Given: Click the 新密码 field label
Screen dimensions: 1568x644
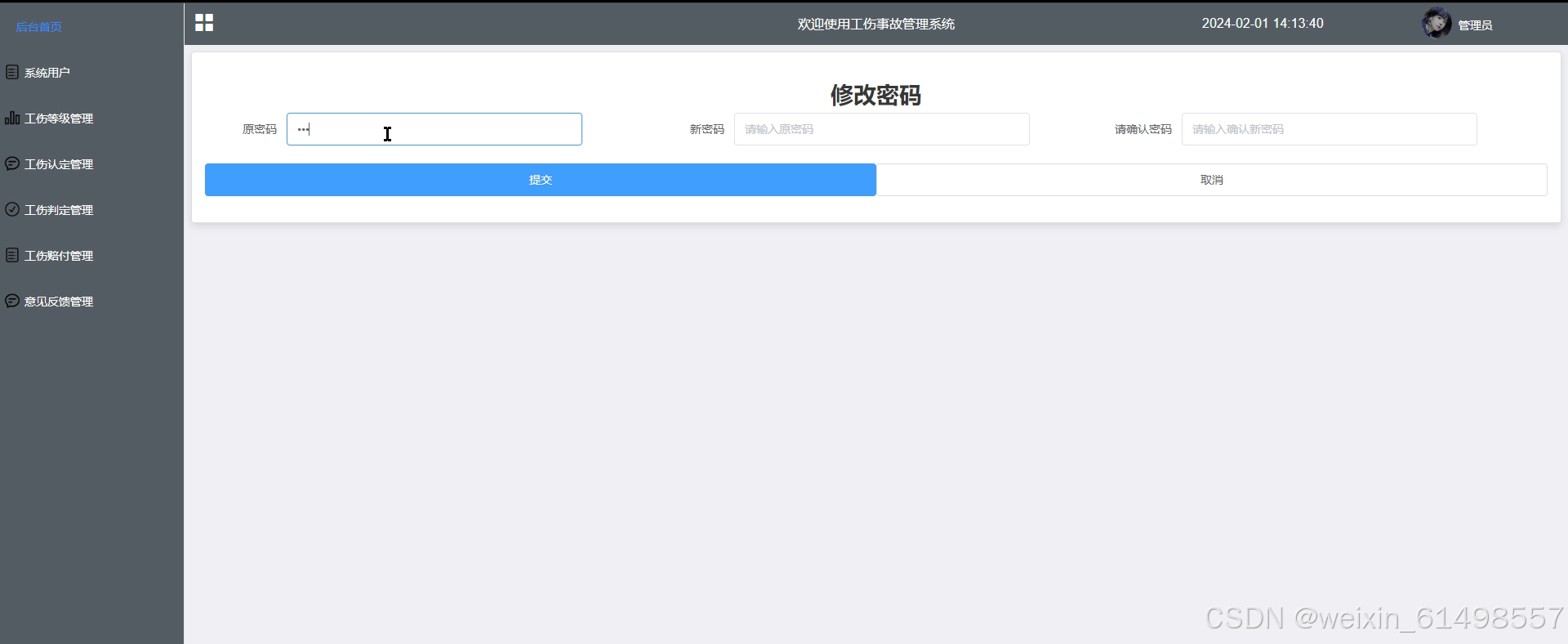Looking at the screenshot, I should point(707,129).
